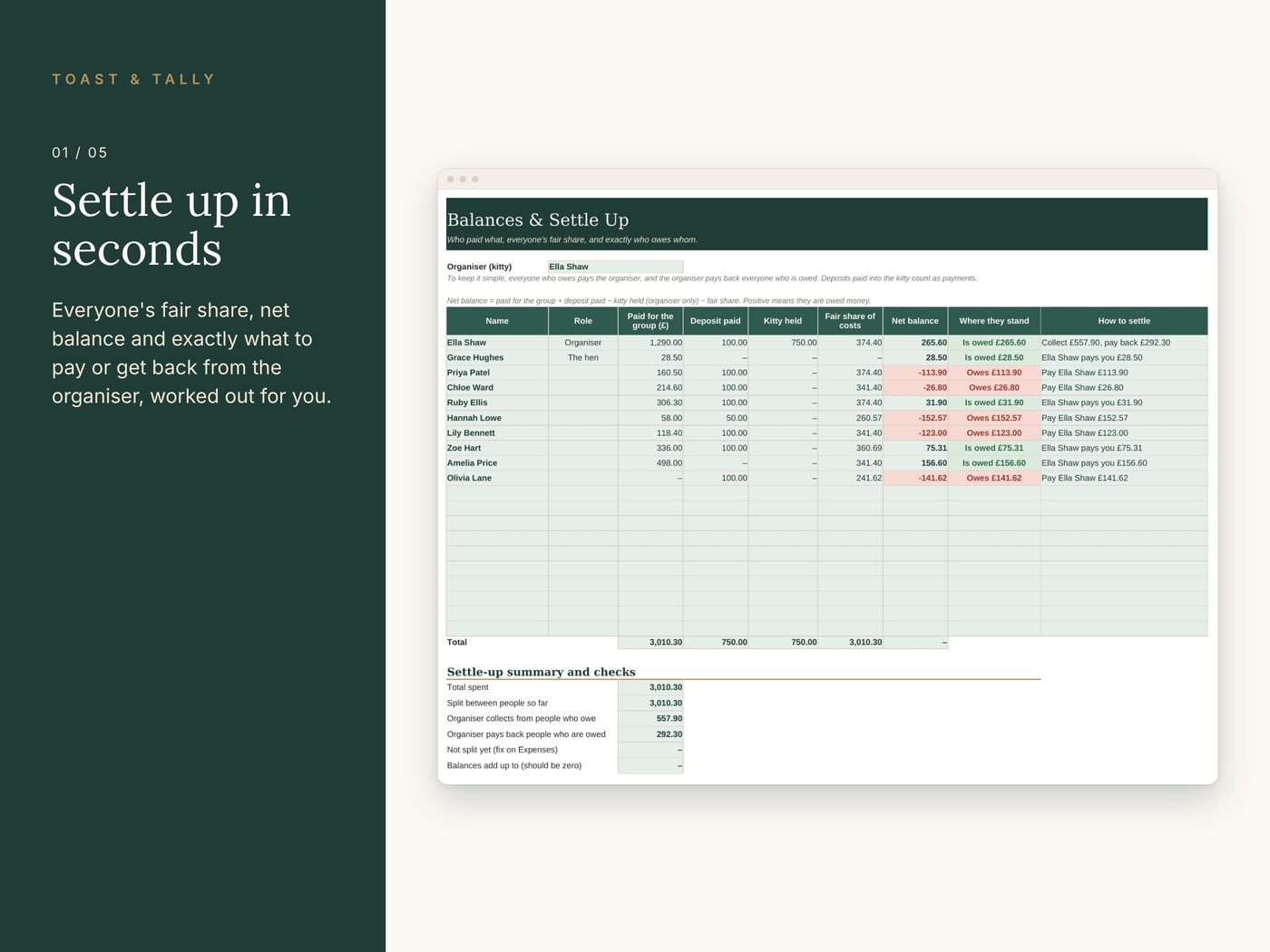
Task: Click the Organiser collects value 557.90
Action: pyautogui.click(x=650, y=718)
